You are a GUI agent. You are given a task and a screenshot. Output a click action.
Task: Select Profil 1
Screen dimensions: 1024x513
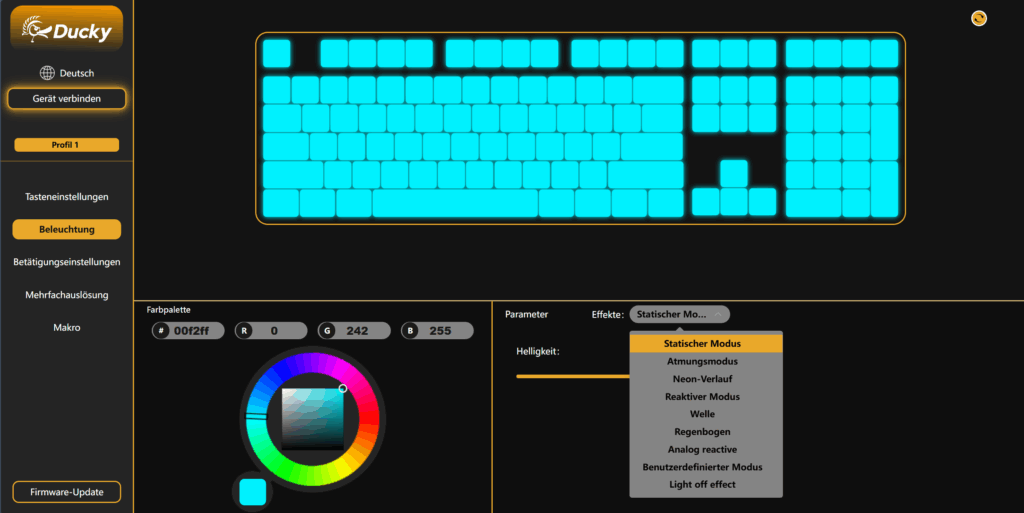66,145
